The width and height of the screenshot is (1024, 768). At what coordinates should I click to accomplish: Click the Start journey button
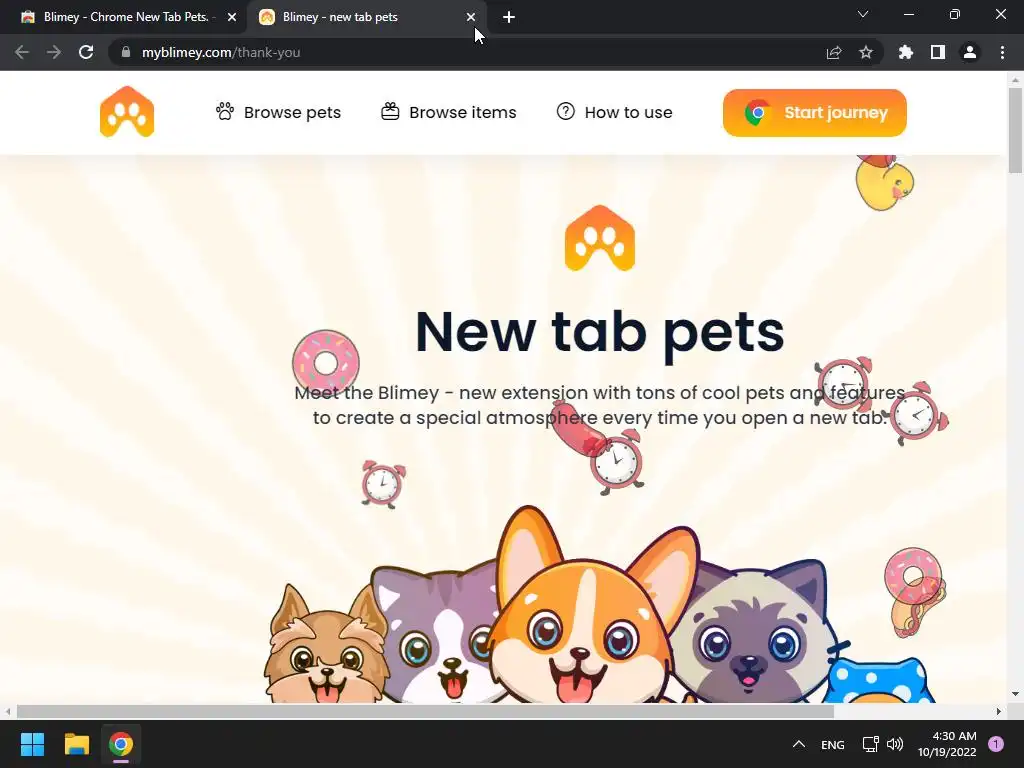tap(814, 113)
